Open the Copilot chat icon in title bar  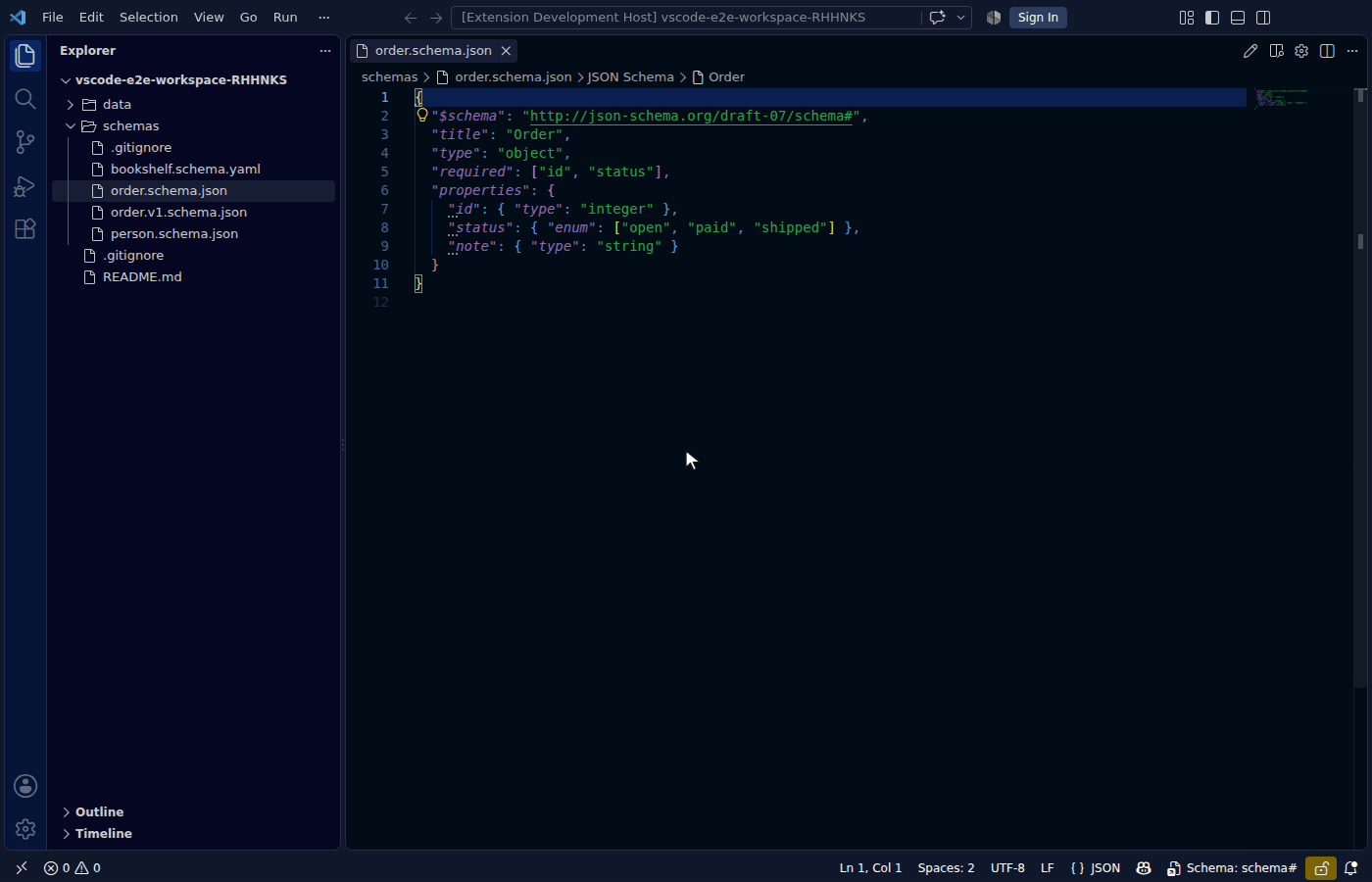pyautogui.click(x=937, y=18)
